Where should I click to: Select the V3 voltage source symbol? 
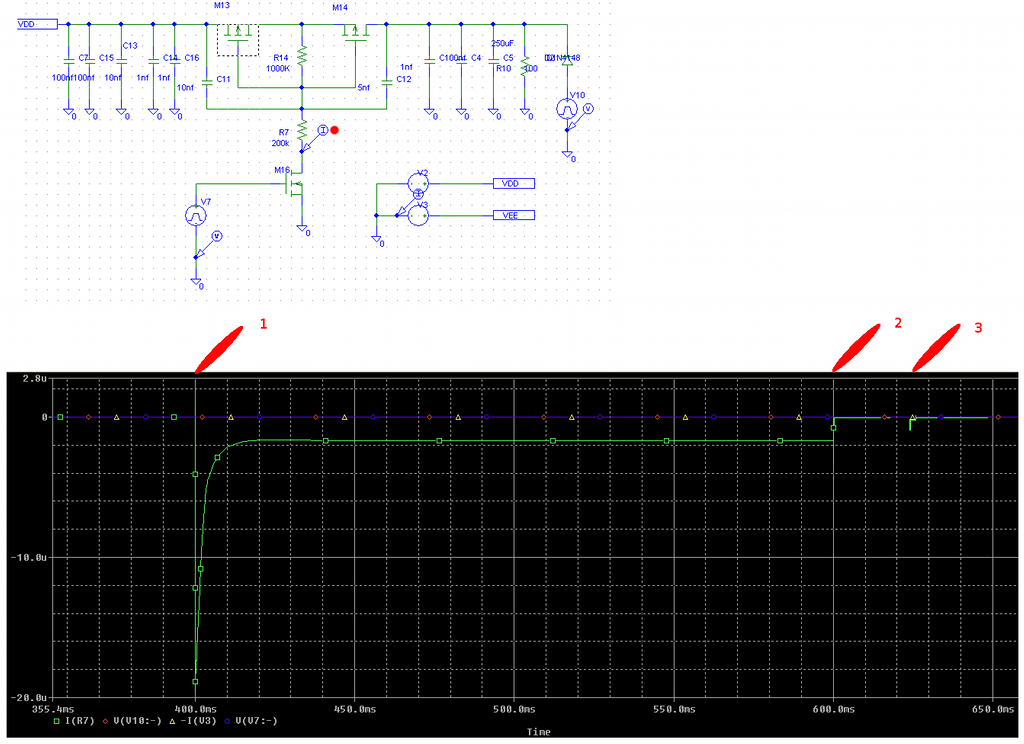(418, 216)
